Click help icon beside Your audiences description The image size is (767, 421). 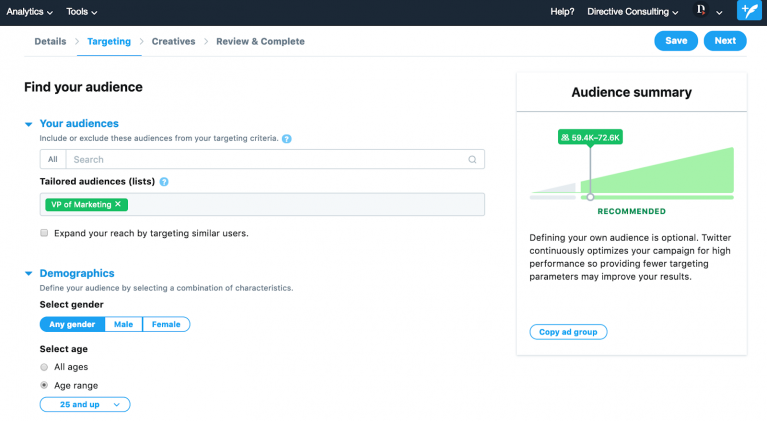(x=287, y=138)
